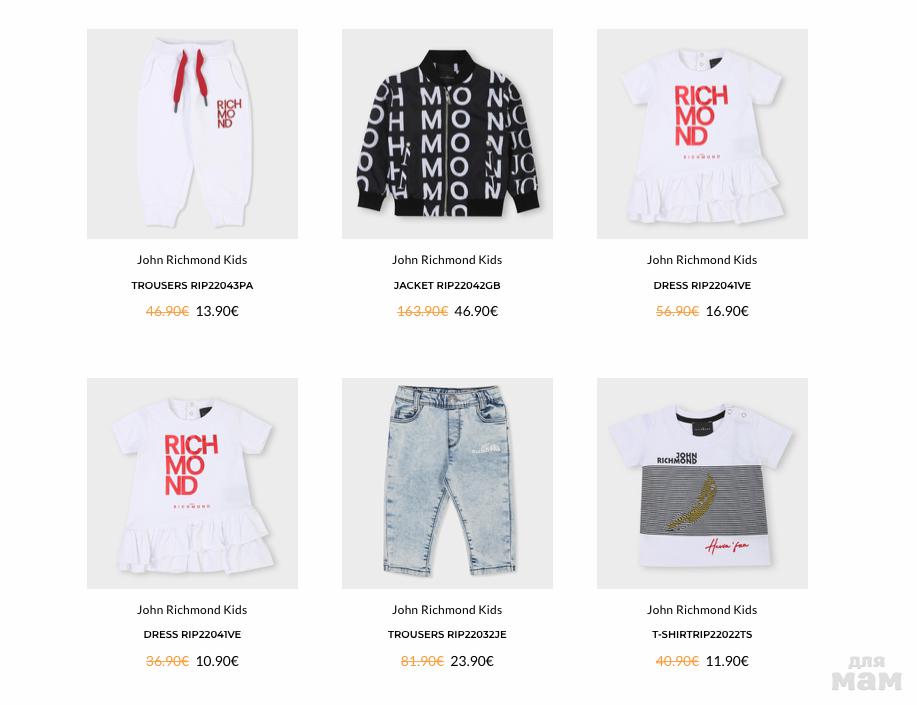Click the T-SHIRTRIP22022TS product title
This screenshot has height=705, width=917.
[x=702, y=634]
